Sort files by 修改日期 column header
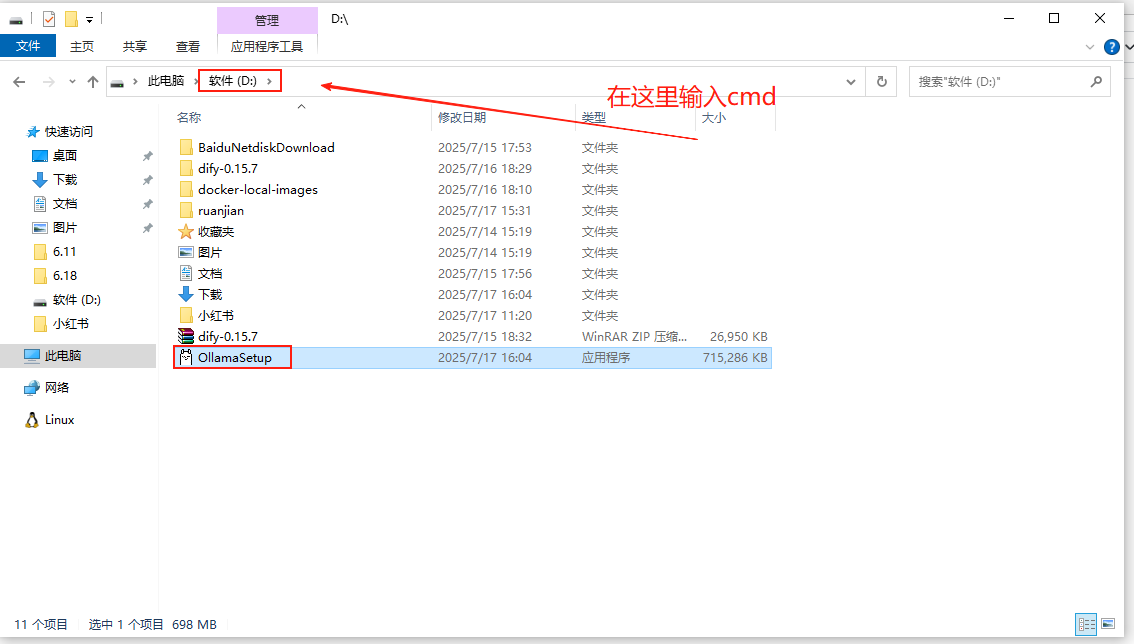 pos(462,117)
